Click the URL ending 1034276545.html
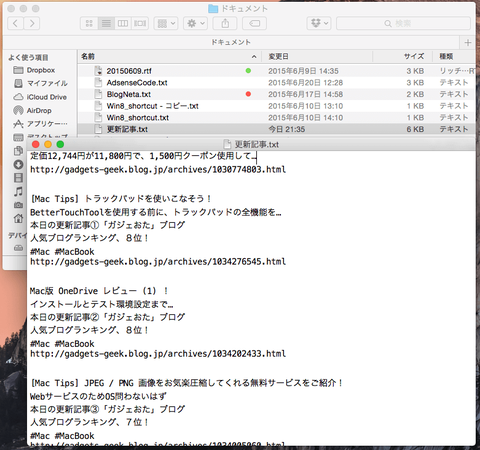The height and width of the screenshot is (450, 480). (158, 262)
